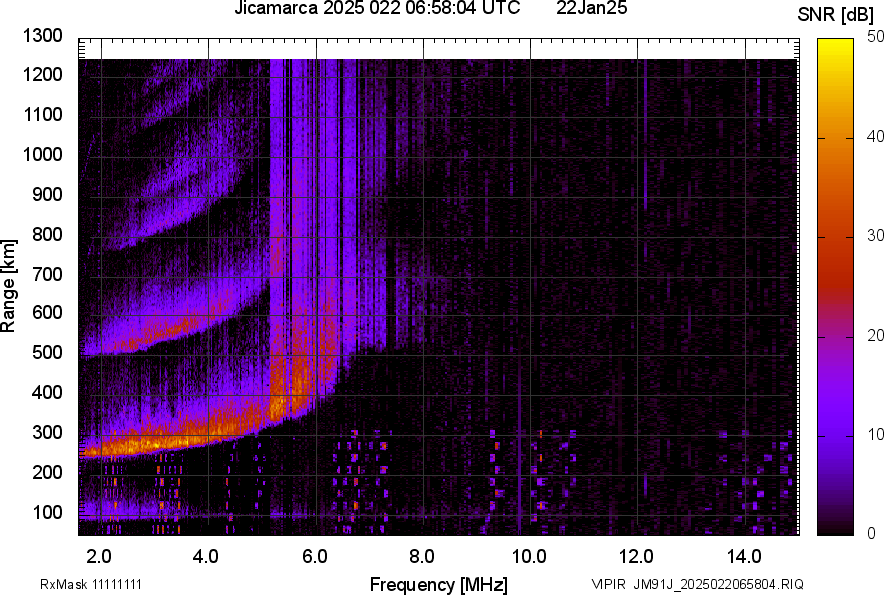Screen dimensions: 884x595
Task: Click the 500 range tick label
Action: (x=46, y=353)
